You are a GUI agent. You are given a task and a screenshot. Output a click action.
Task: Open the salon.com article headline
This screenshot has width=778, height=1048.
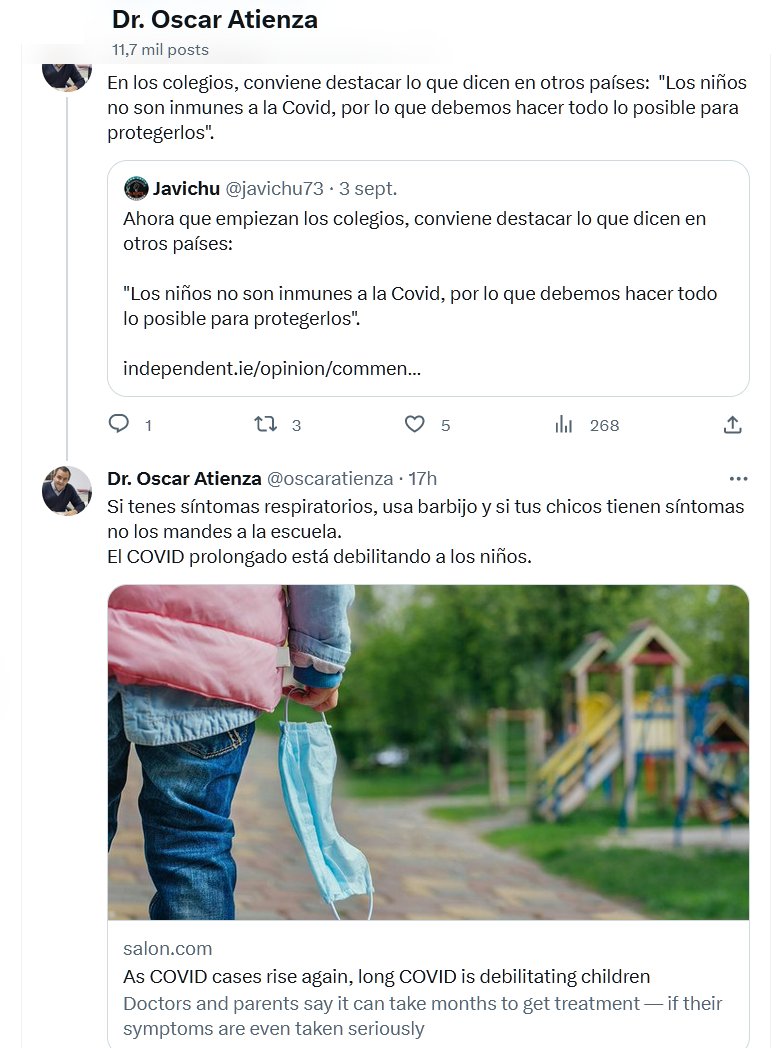[386, 976]
